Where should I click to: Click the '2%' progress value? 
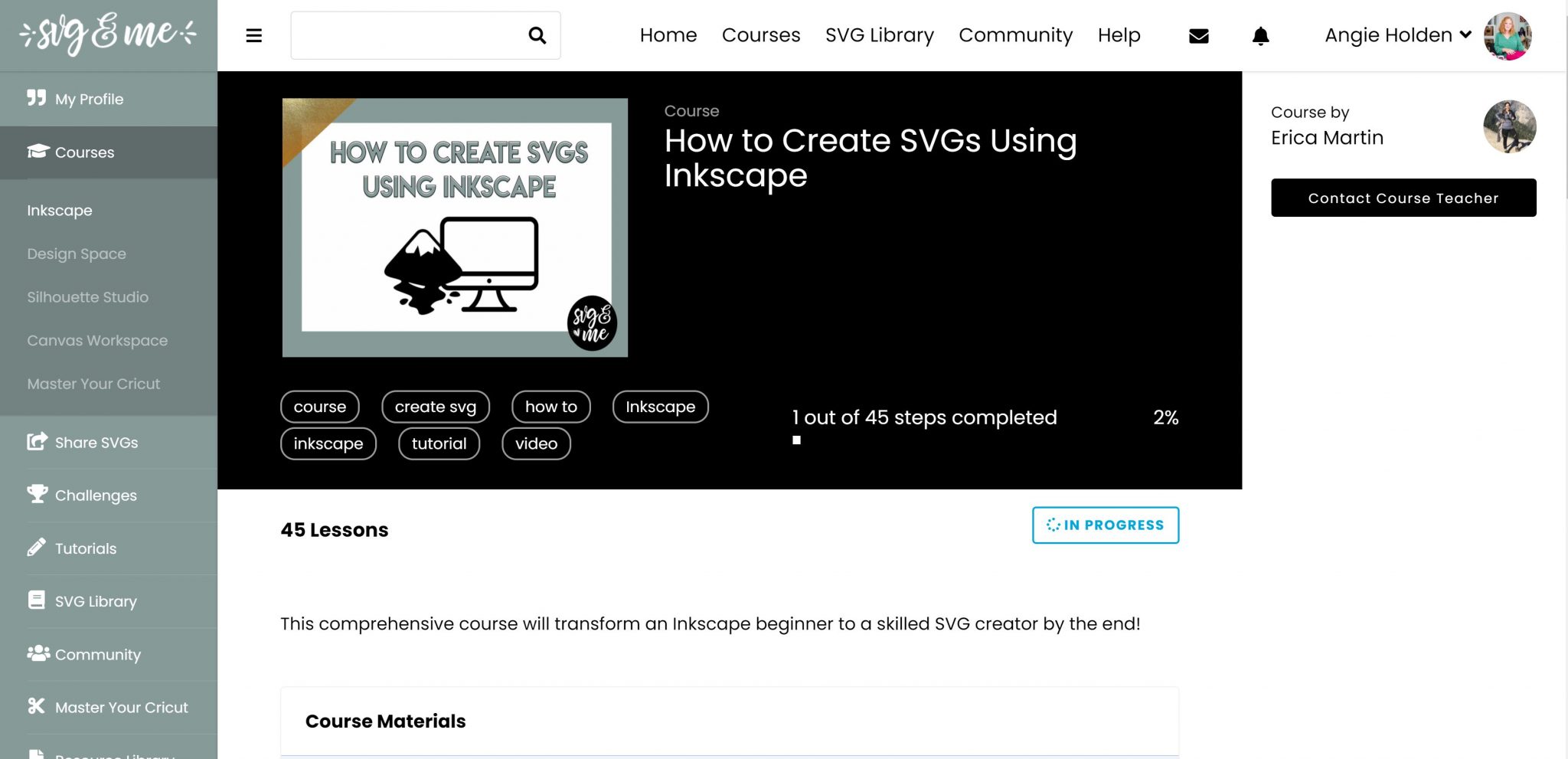1166,417
